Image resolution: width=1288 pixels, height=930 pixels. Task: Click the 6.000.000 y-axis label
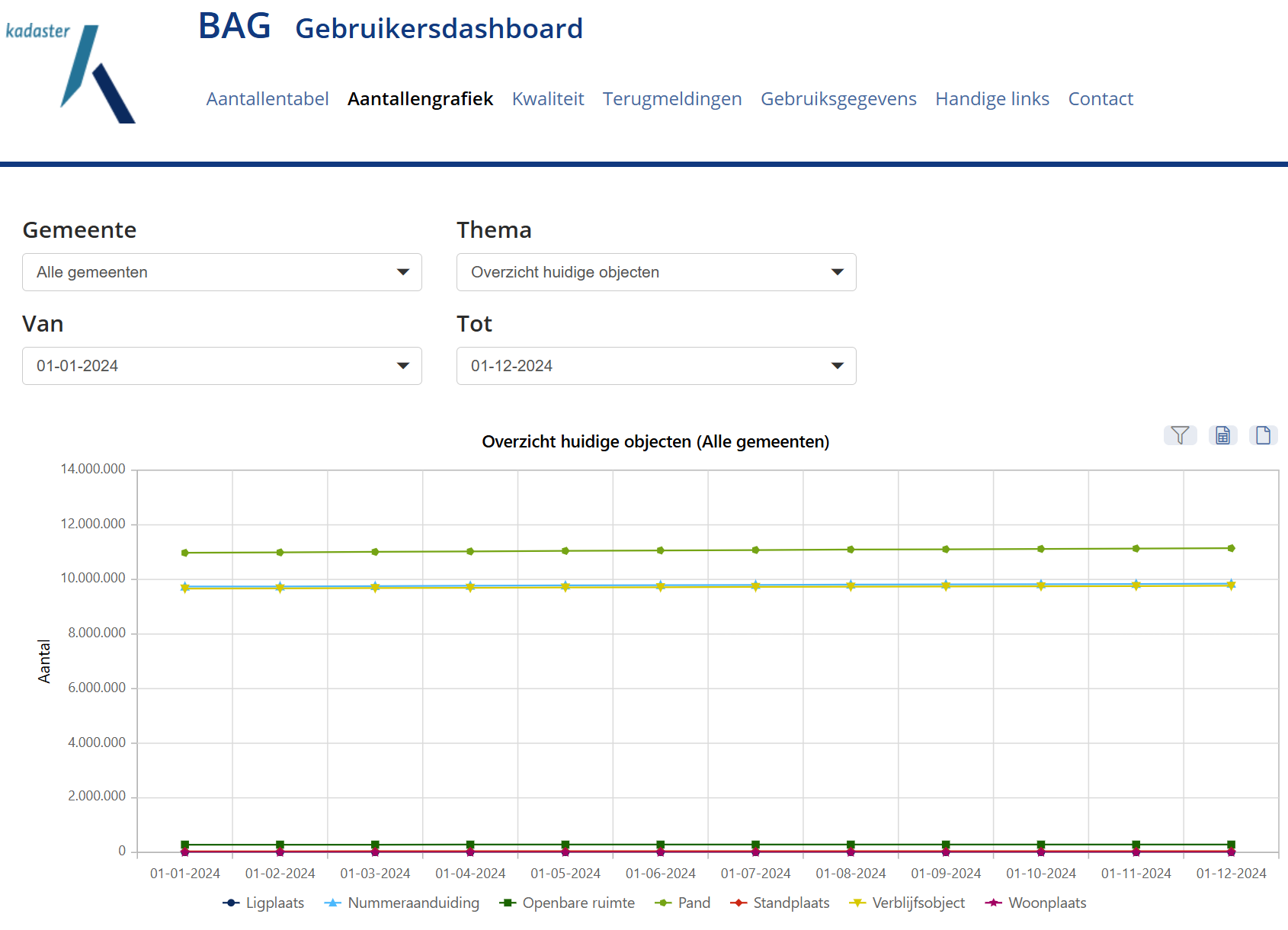pyautogui.click(x=97, y=688)
